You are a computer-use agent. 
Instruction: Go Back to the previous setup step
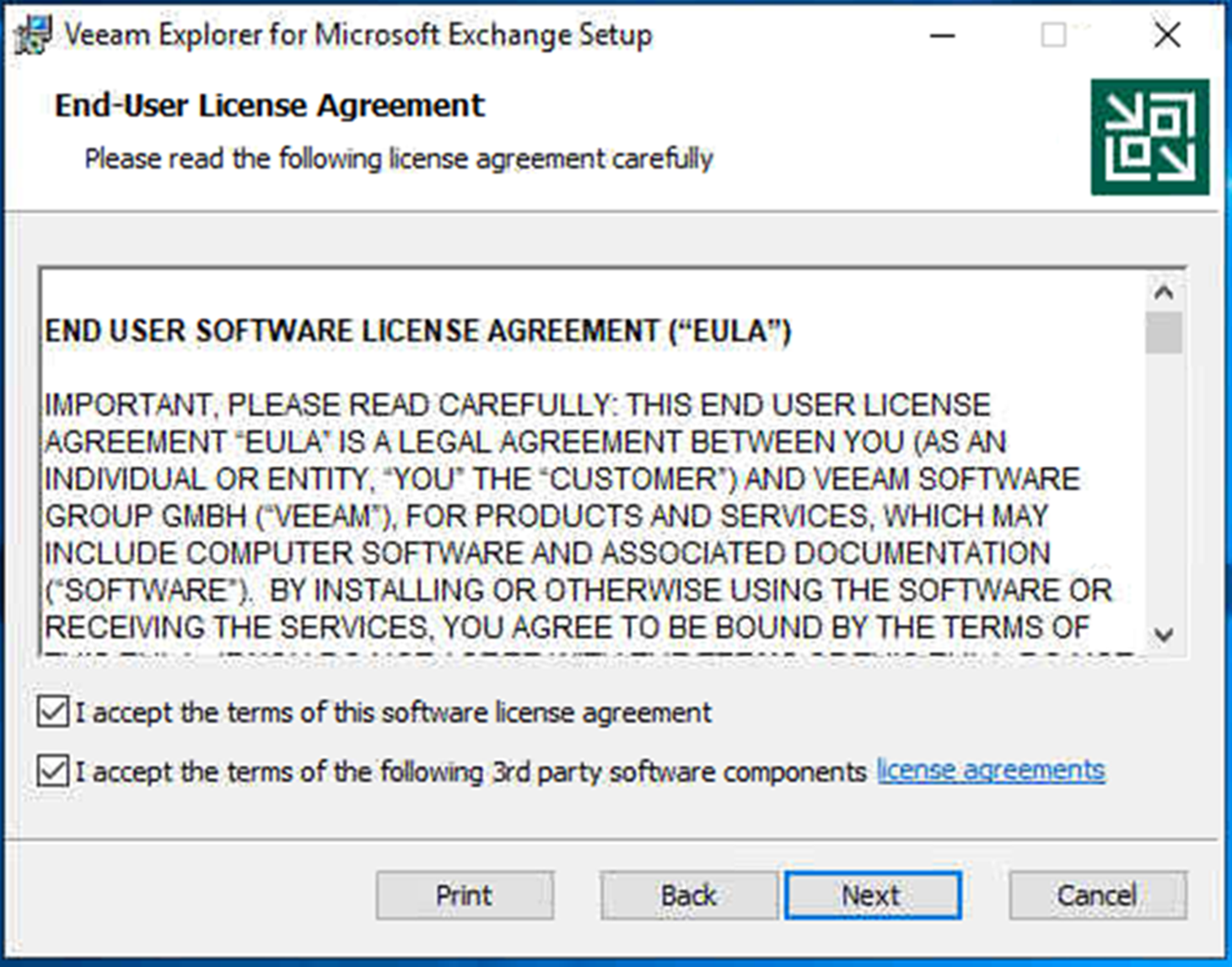click(688, 895)
